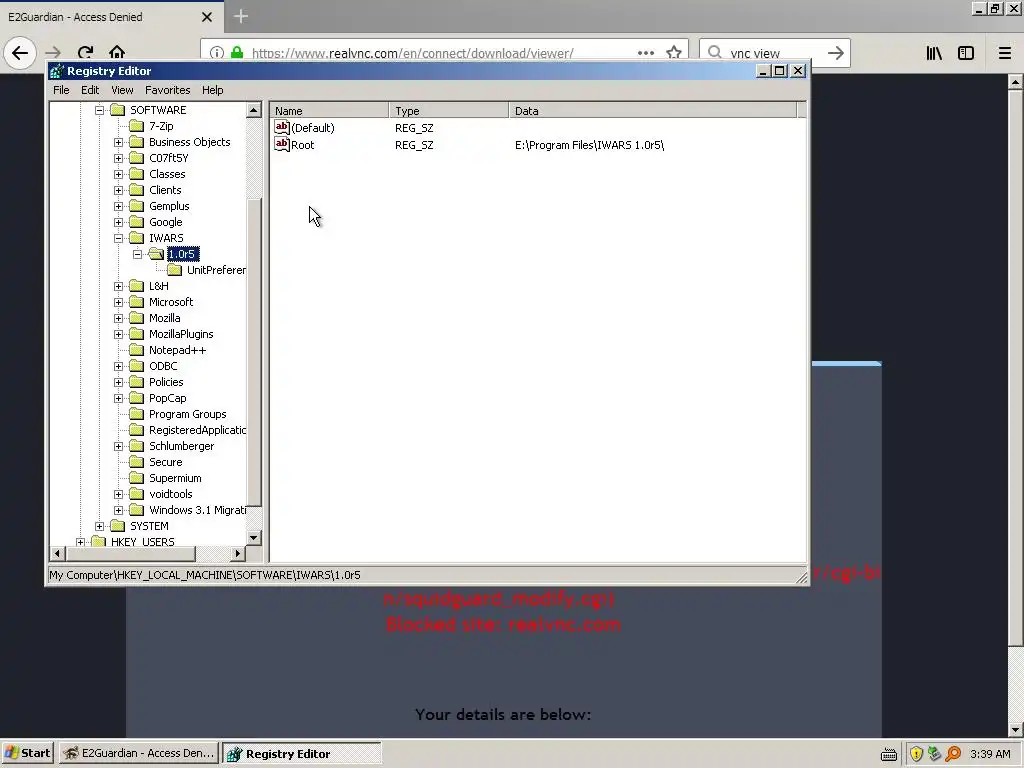The height and width of the screenshot is (768, 1024).
Task: Click the tree scroll-down arrow
Action: [x=254, y=537]
